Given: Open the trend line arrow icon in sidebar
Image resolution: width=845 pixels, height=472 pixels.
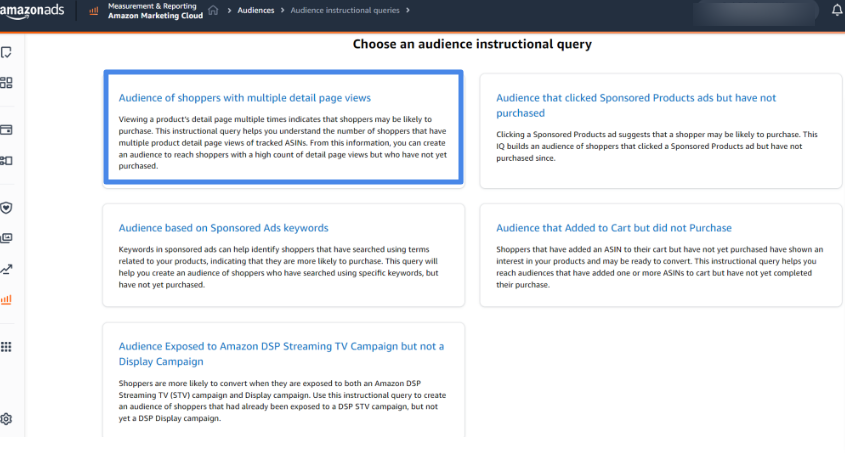Looking at the screenshot, I should [6, 269].
